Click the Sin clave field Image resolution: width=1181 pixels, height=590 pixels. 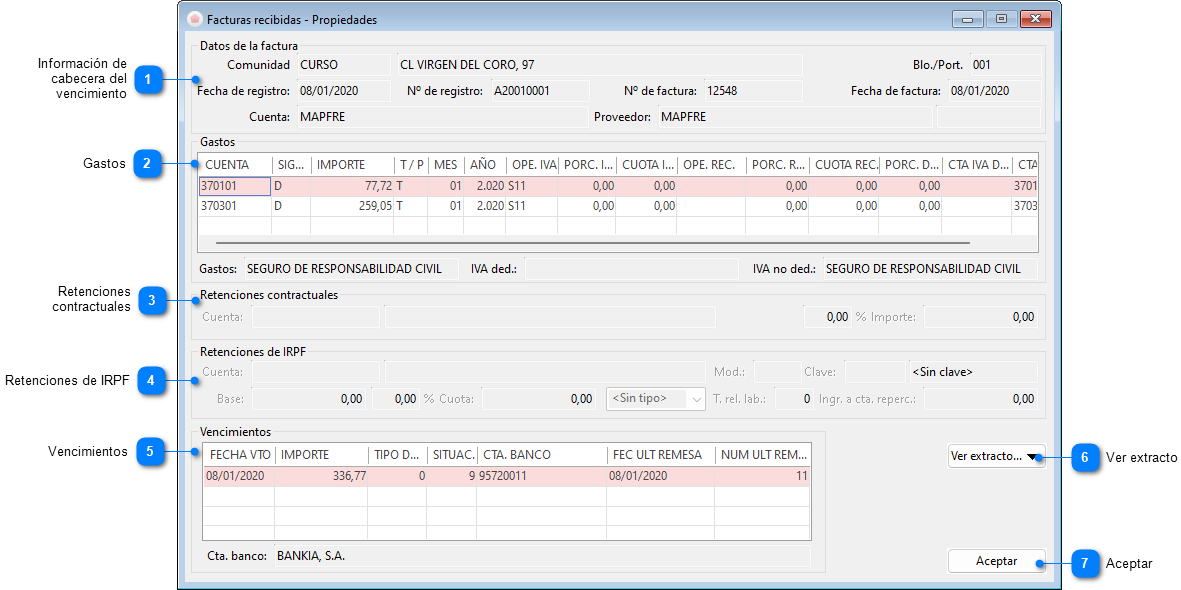pos(973,372)
